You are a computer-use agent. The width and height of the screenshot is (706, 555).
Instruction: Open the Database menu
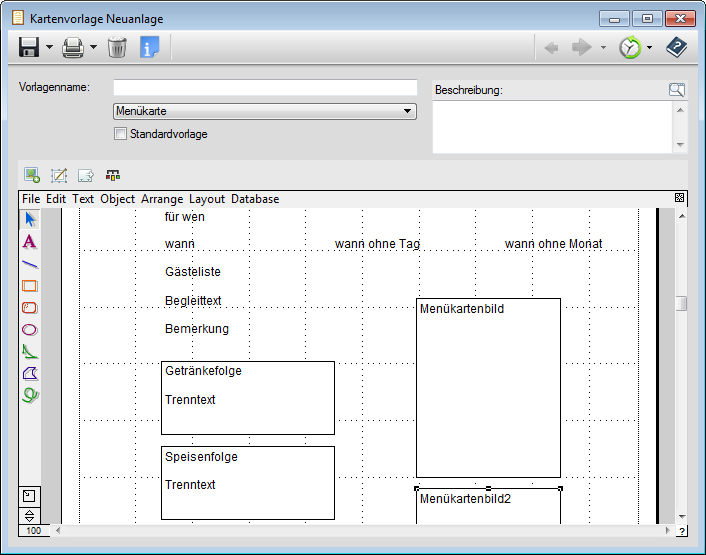pyautogui.click(x=255, y=199)
